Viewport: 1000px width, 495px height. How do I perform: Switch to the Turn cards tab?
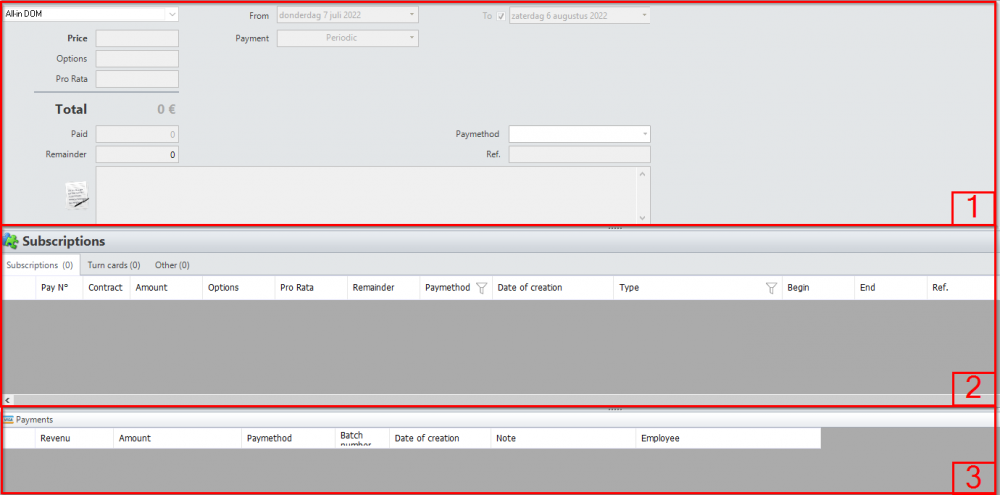click(x=113, y=265)
